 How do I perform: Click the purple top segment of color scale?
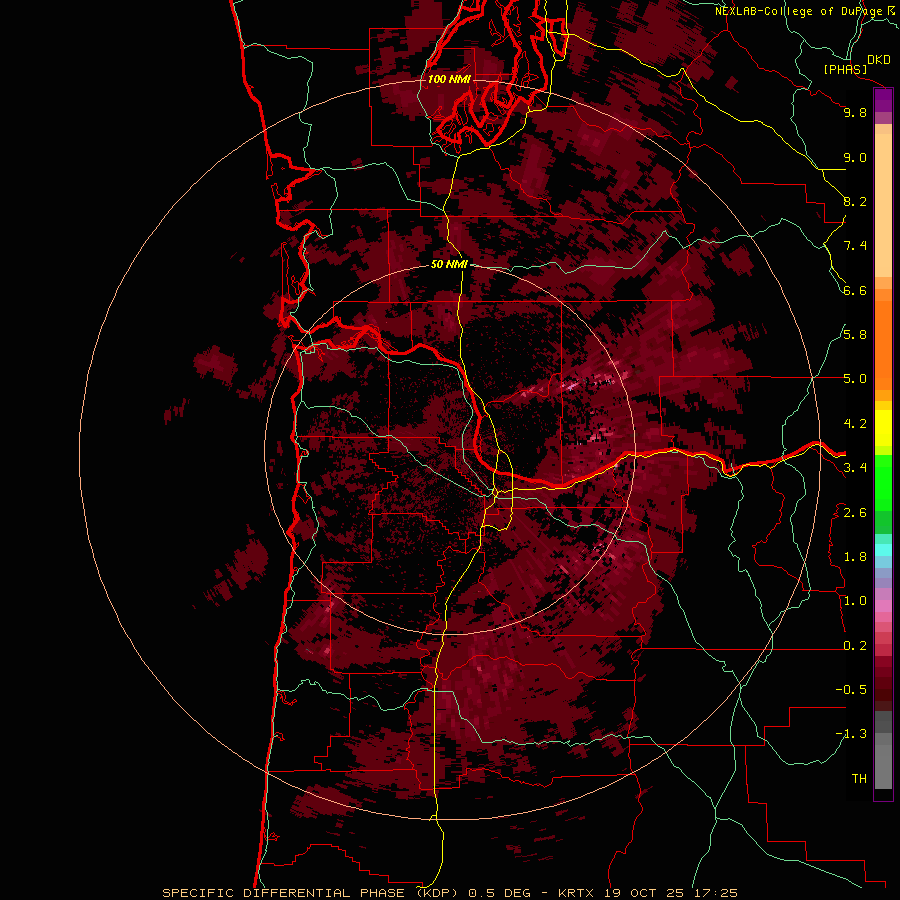click(883, 100)
